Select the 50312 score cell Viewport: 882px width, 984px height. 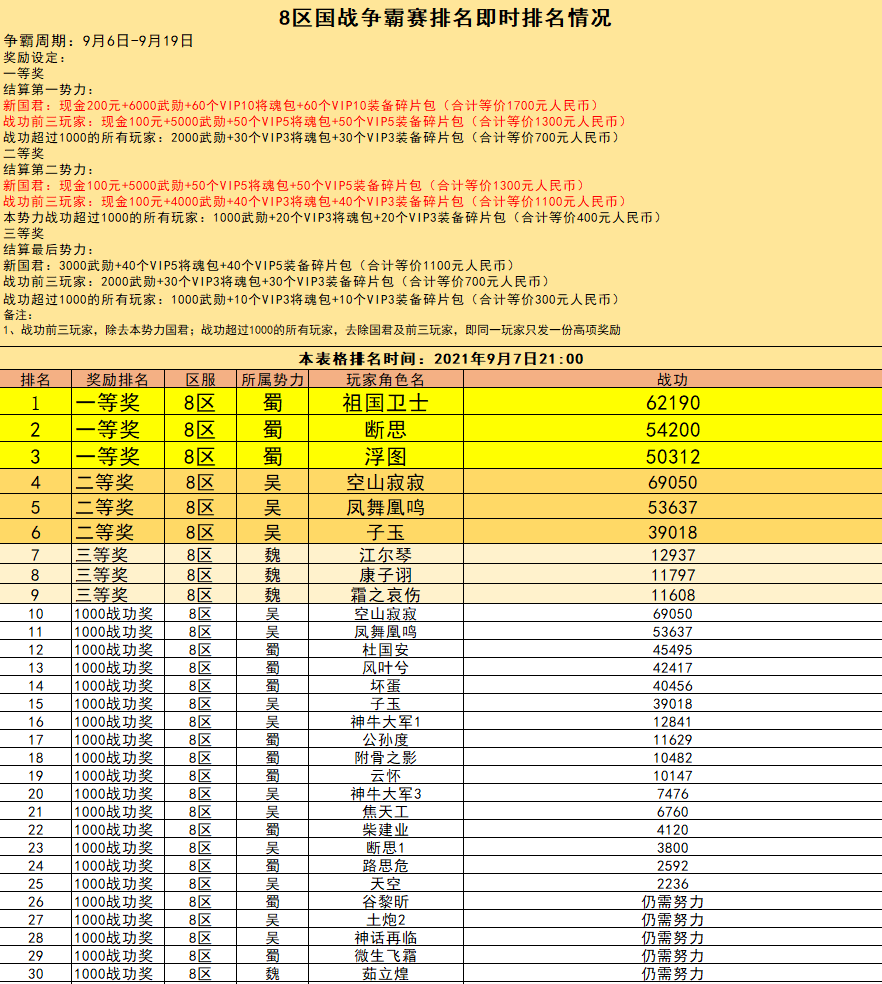(672, 457)
